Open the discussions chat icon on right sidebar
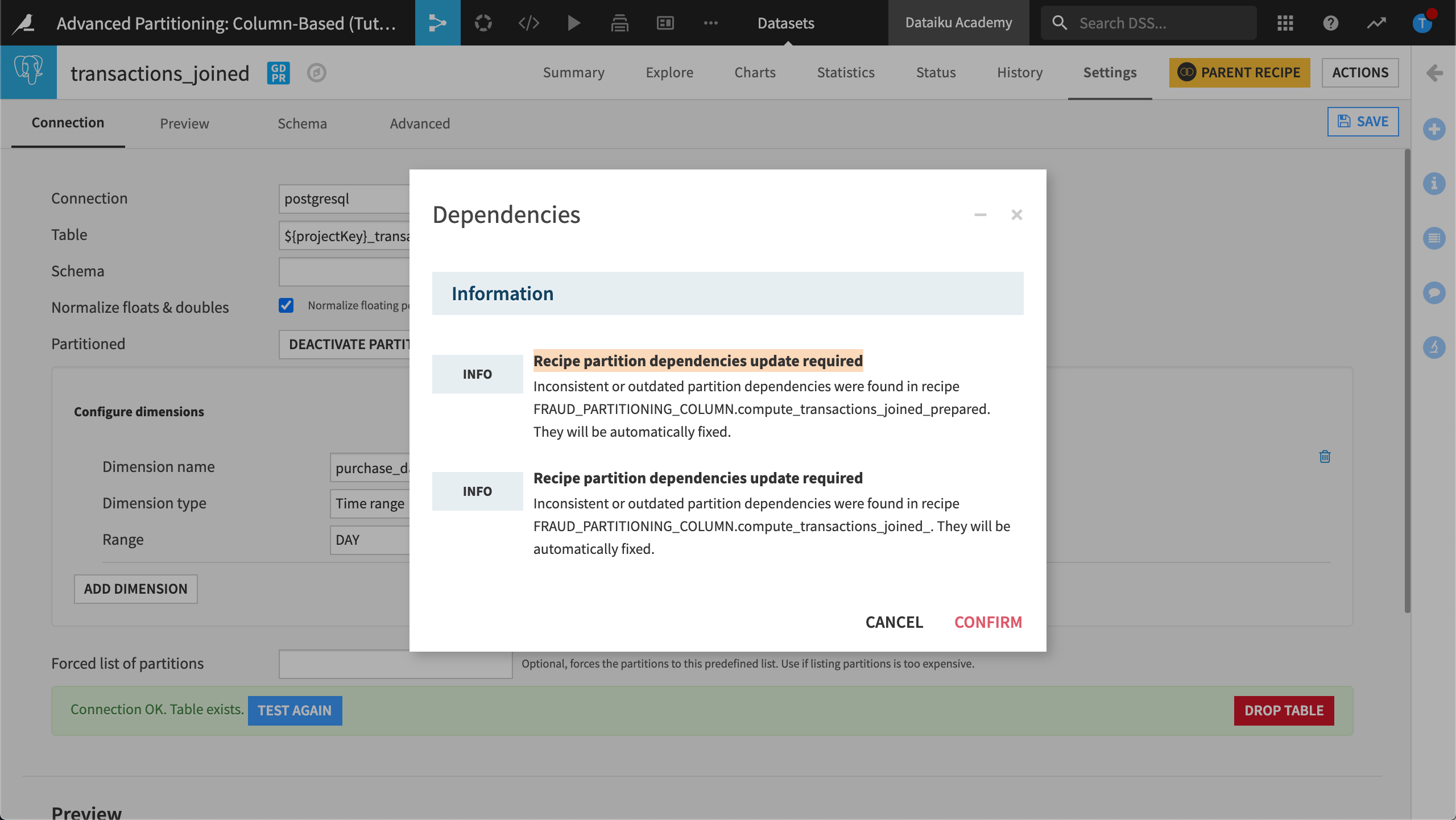 (1435, 292)
